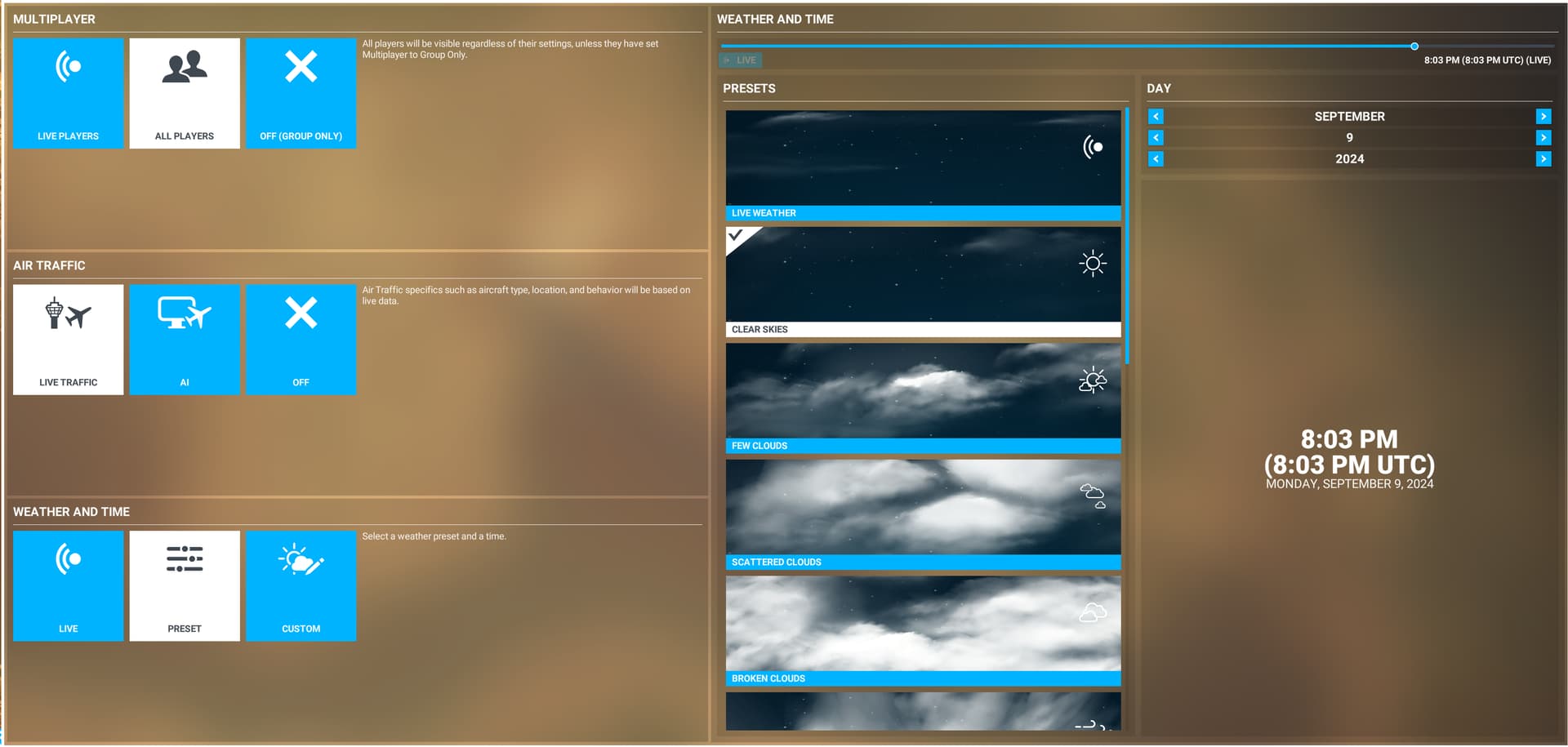Select the Clear Skies preset
The height and width of the screenshot is (747, 1568).
923,282
